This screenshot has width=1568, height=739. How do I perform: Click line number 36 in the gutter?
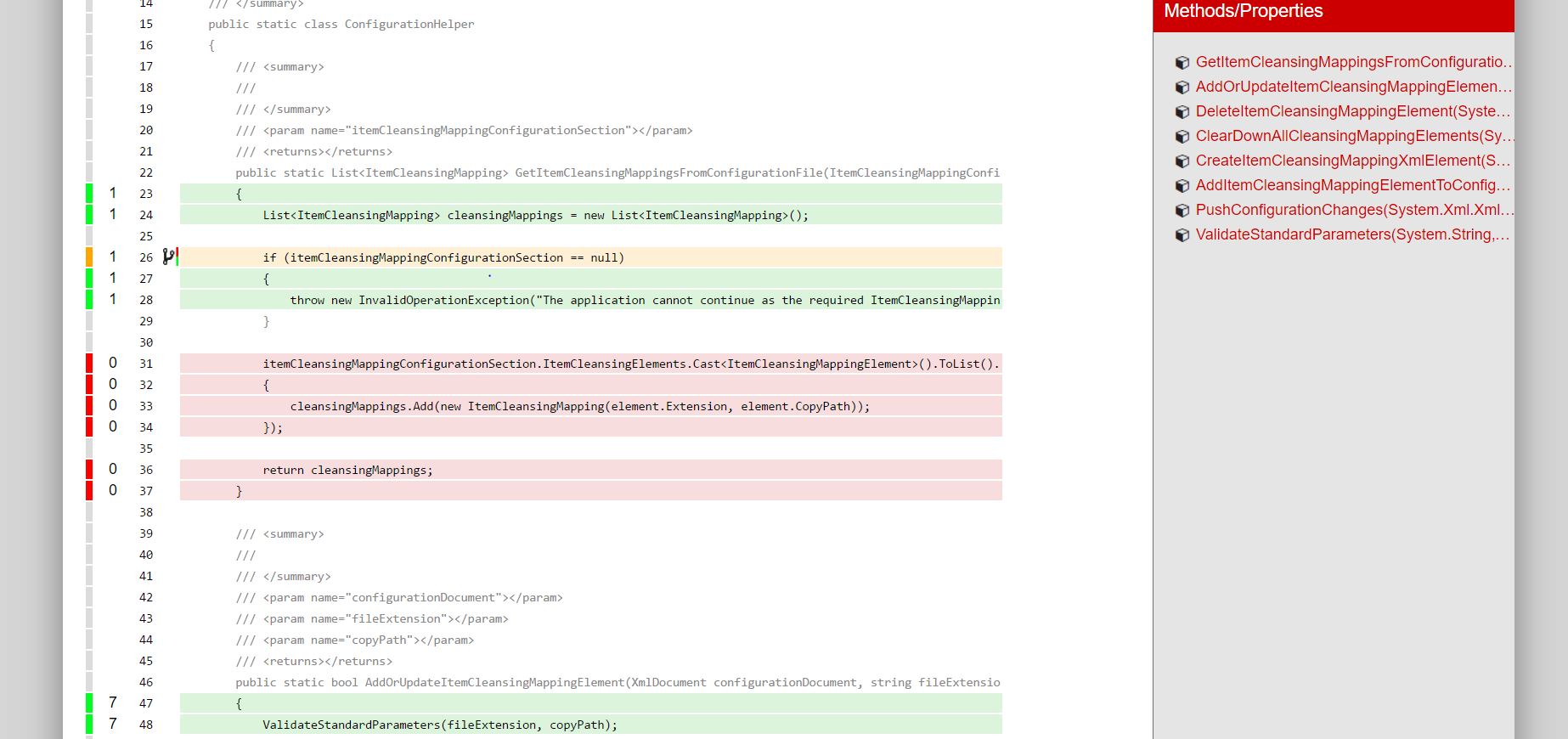pos(146,470)
